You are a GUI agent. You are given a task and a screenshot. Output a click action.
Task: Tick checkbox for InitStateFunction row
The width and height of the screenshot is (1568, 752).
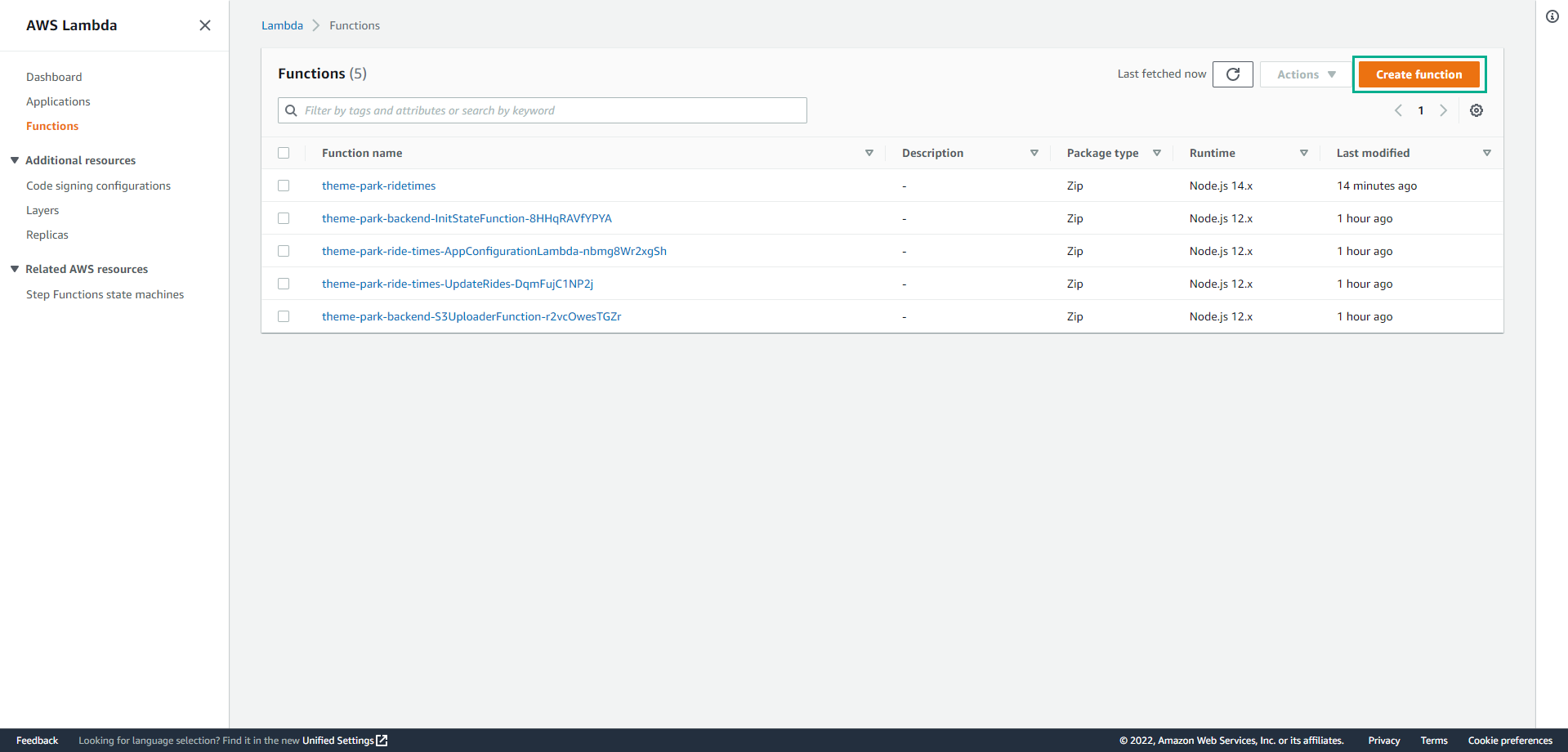point(284,218)
